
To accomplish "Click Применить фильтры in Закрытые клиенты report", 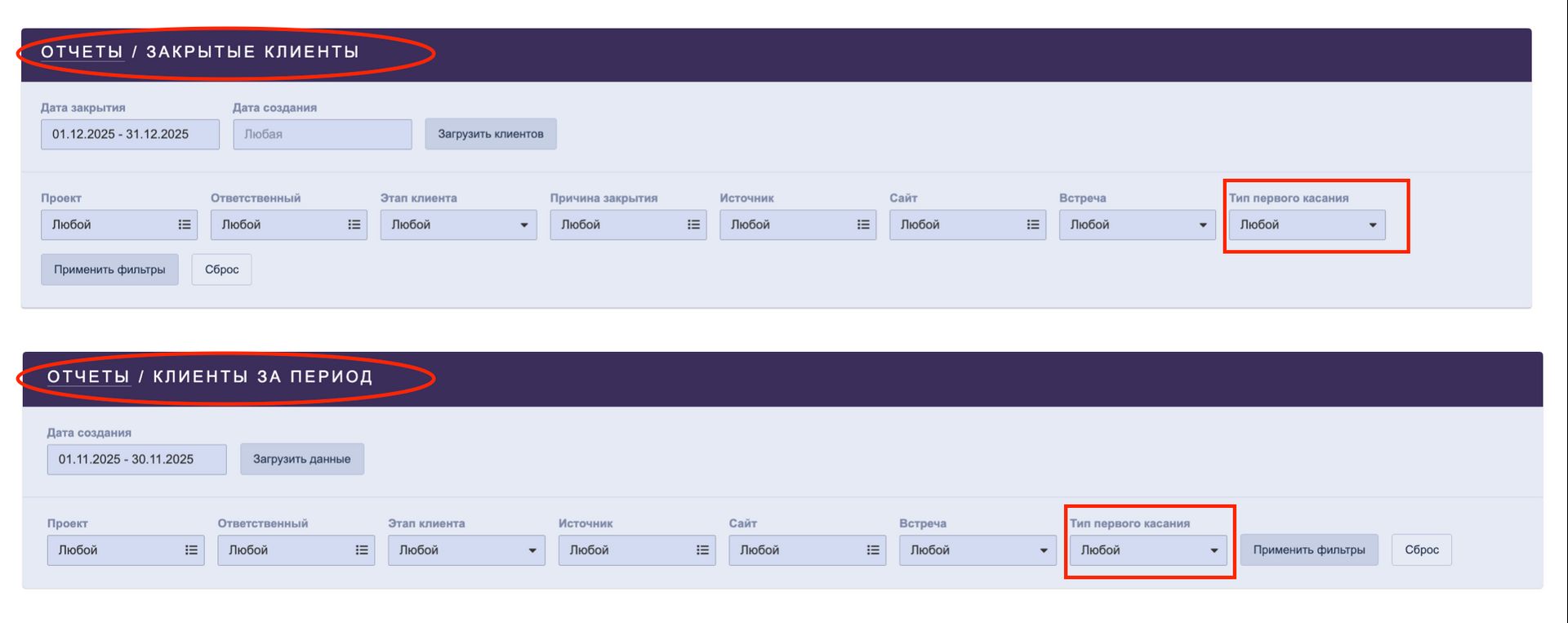I will point(109,269).
